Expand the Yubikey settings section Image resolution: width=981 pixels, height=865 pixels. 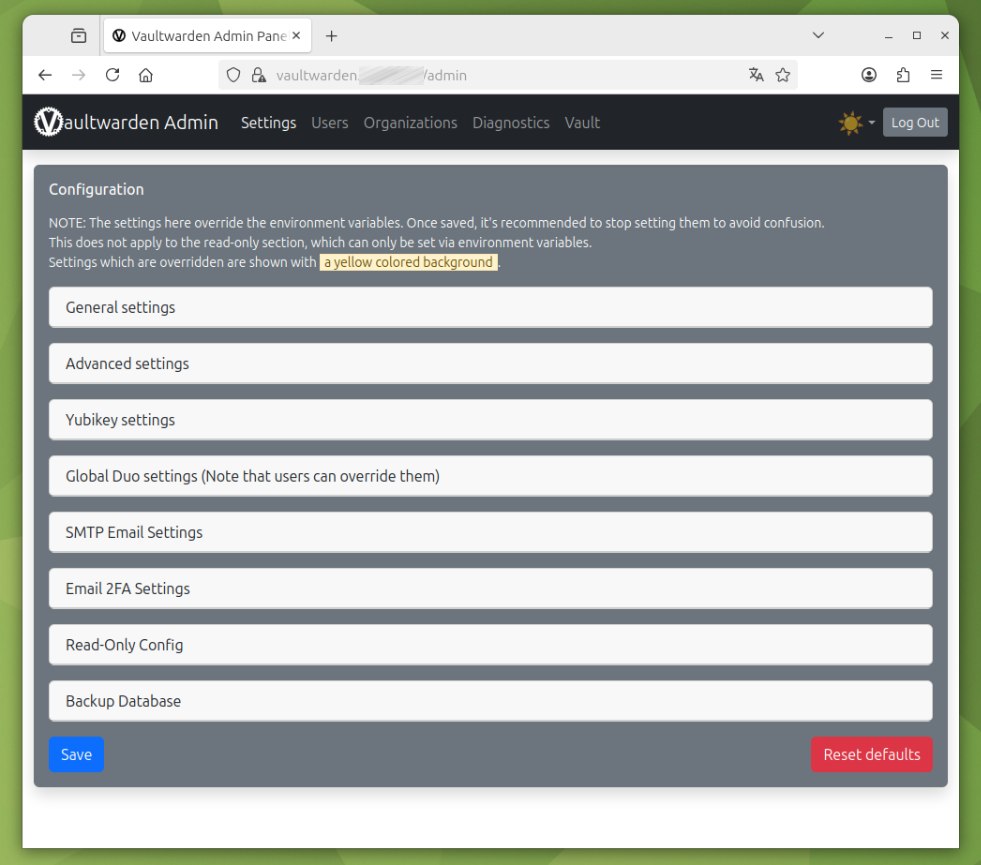490,420
